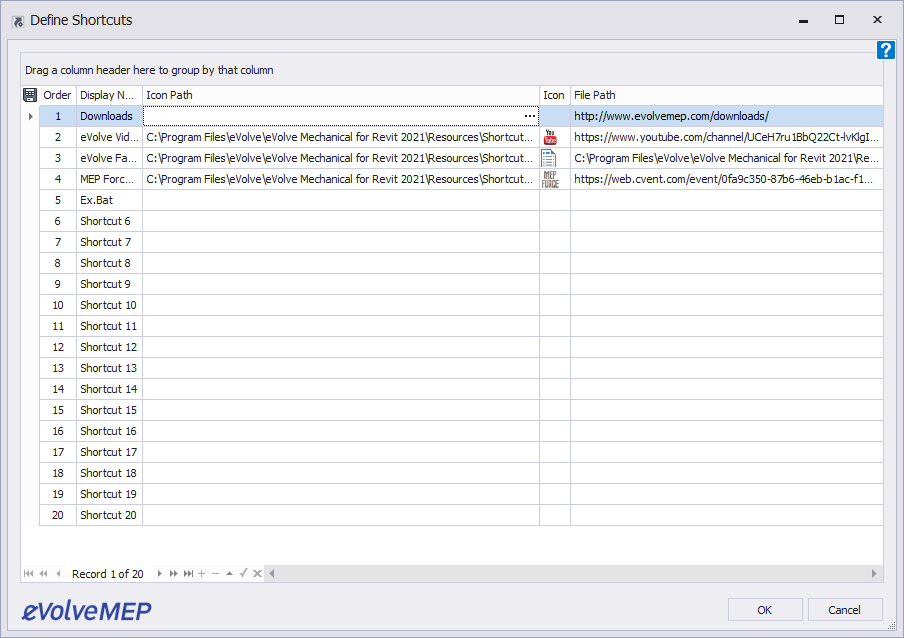Select the Ex.Bat display name cell
904x638 pixels.
tap(109, 200)
